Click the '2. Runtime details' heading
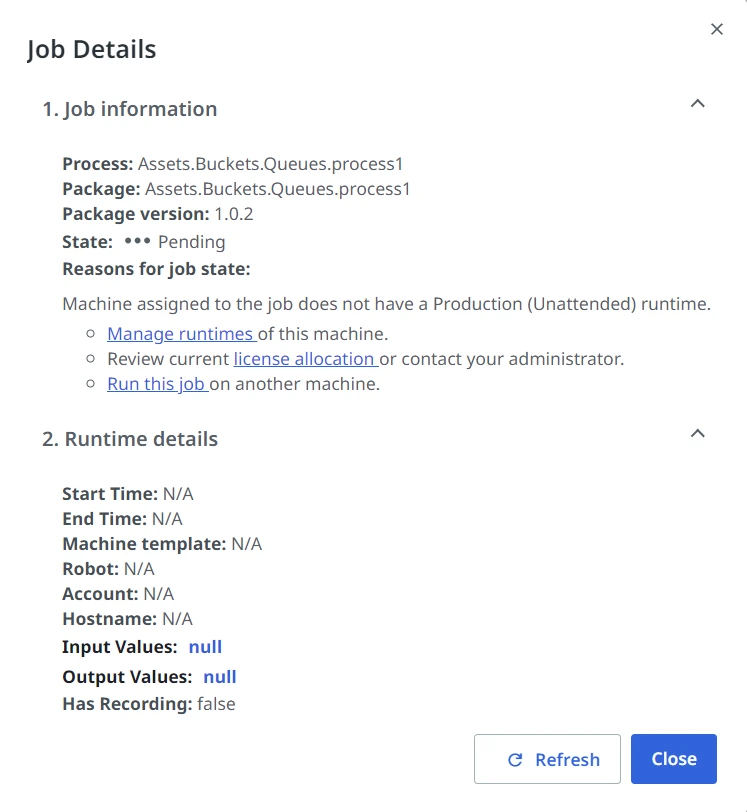This screenshot has height=812, width=747. tap(130, 439)
